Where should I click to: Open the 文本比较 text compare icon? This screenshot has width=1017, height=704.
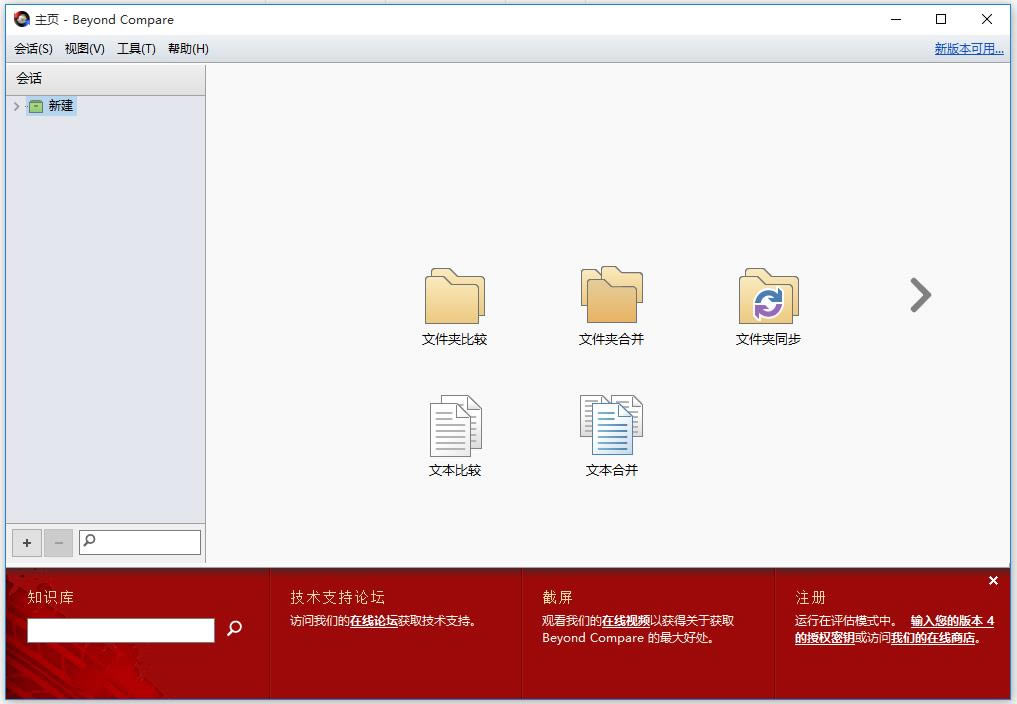pyautogui.click(x=454, y=426)
